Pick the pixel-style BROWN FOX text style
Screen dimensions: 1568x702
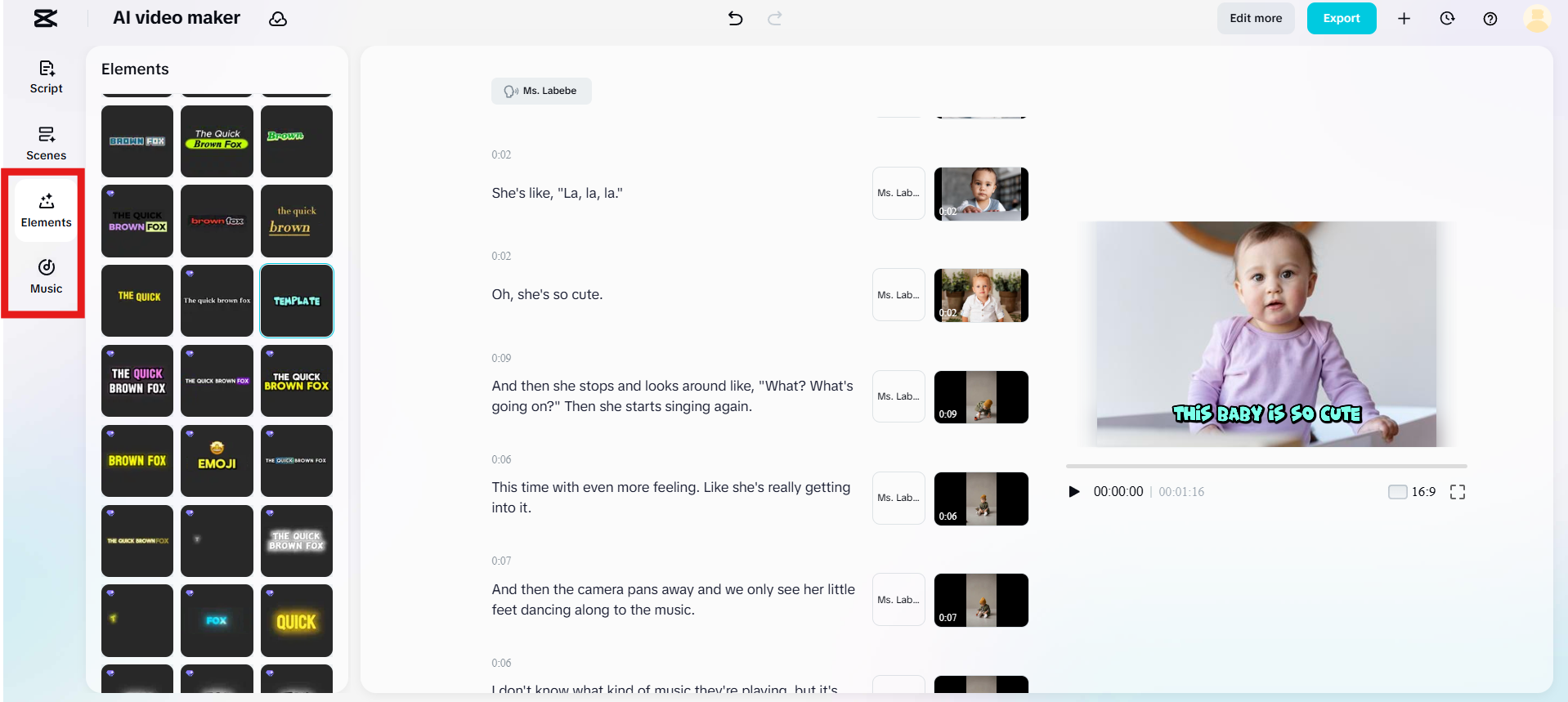click(x=137, y=141)
